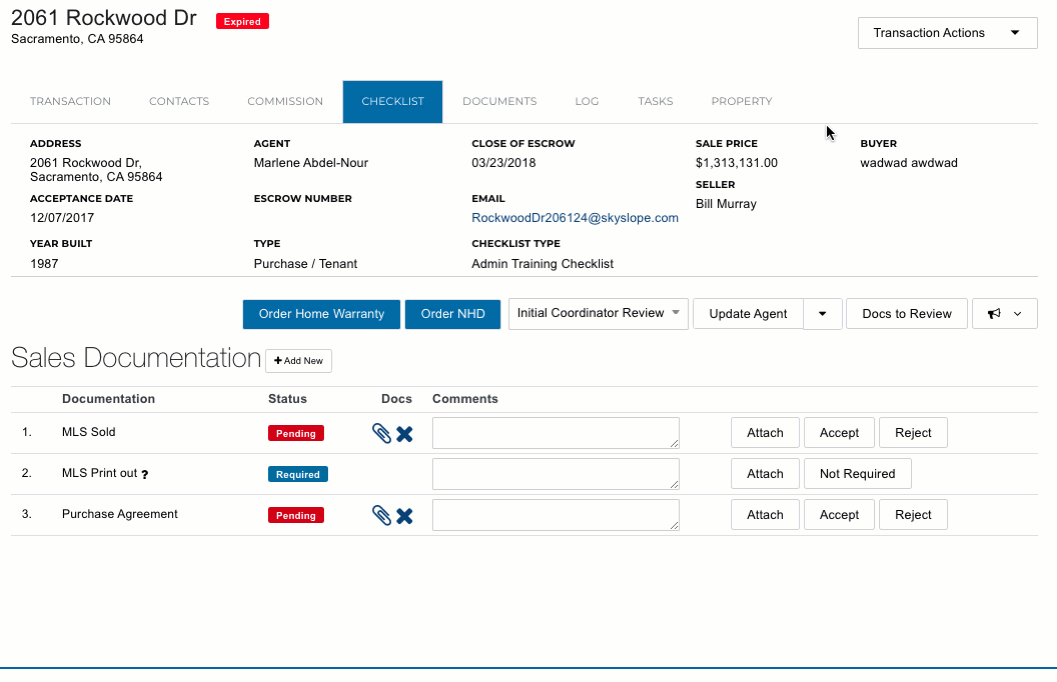
Task: Click the Pending status badge for MLS Sold
Action: pyautogui.click(x=296, y=433)
